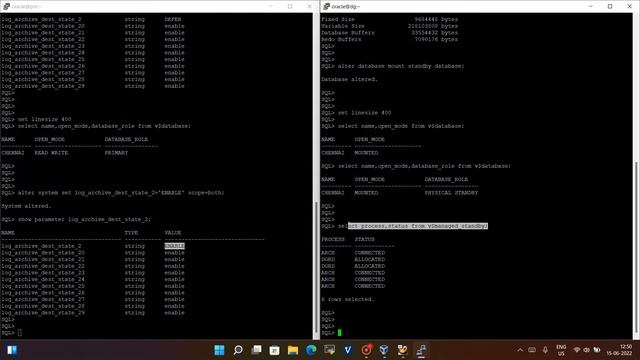Click 'set linesize 400' in right terminal
640x360 pixels.
364,113
